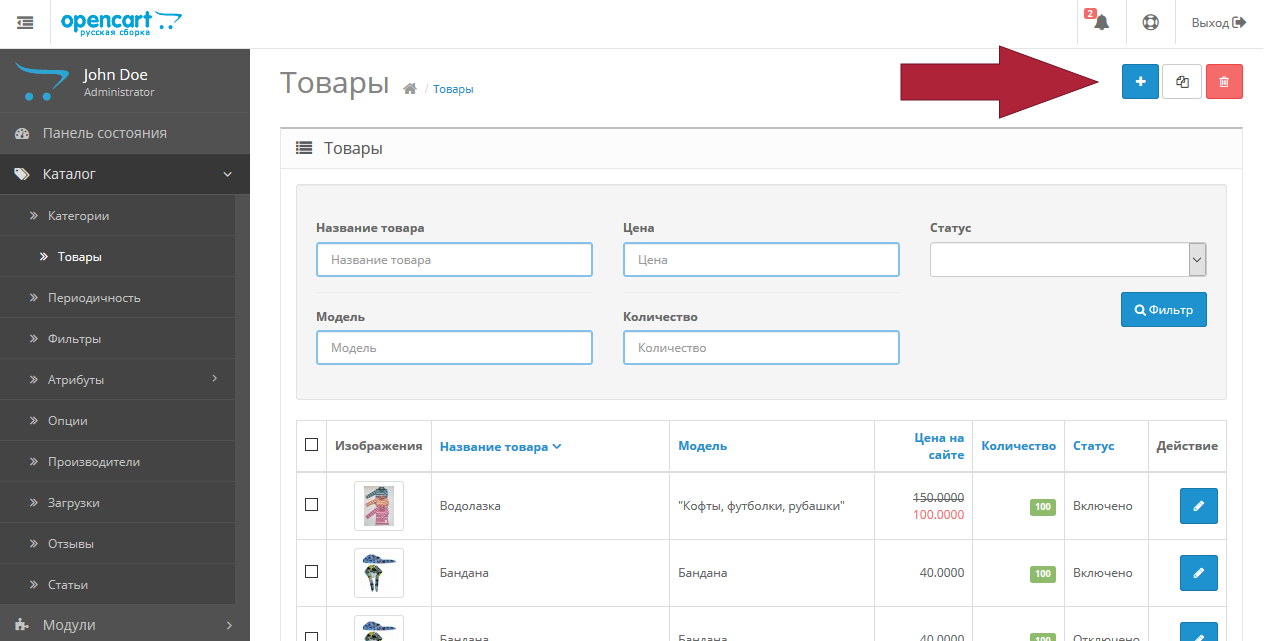Select Товары in sidebar
Viewport: 1280px width, 641px height.
[118, 257]
